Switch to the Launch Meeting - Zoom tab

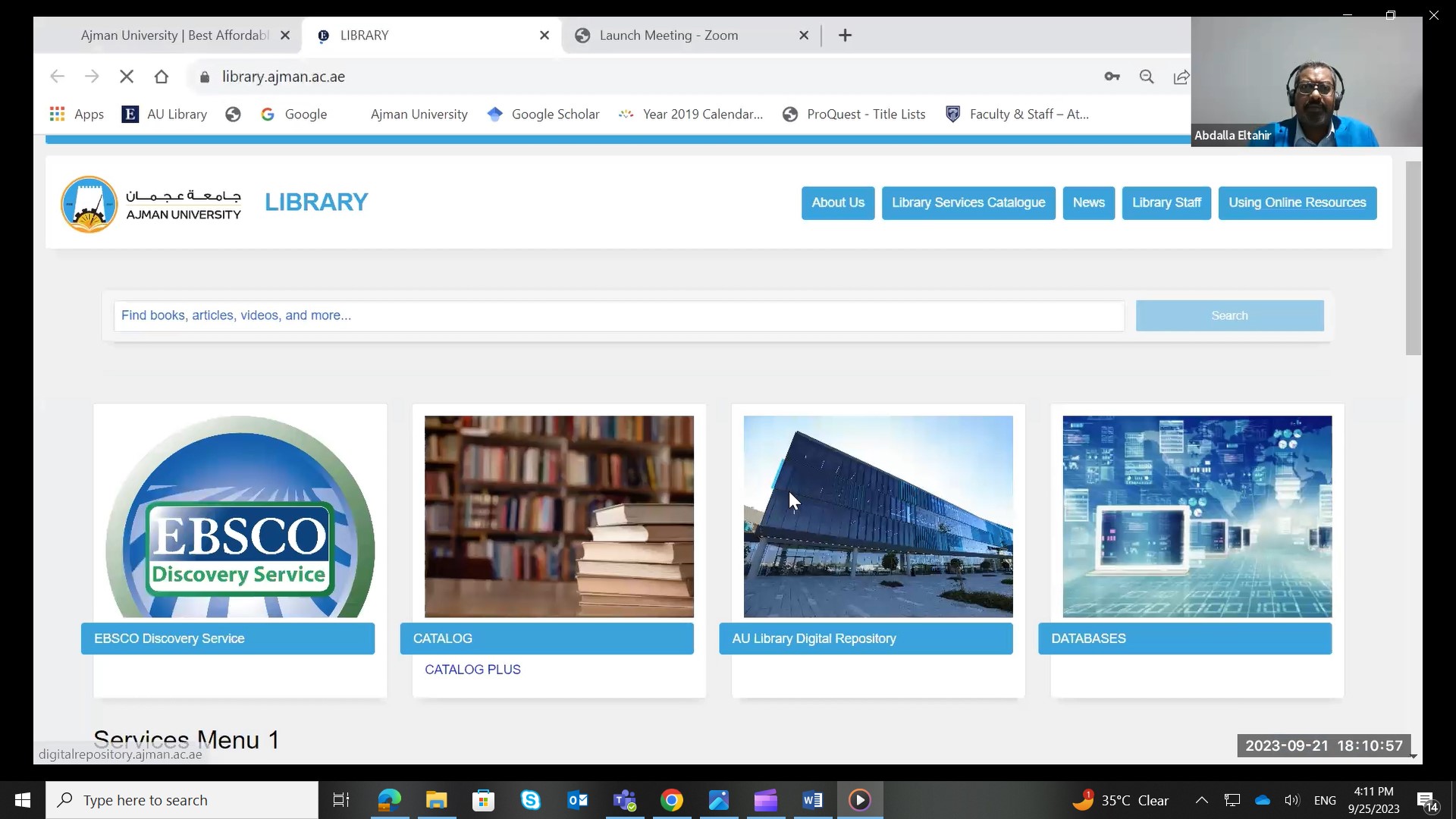668,36
